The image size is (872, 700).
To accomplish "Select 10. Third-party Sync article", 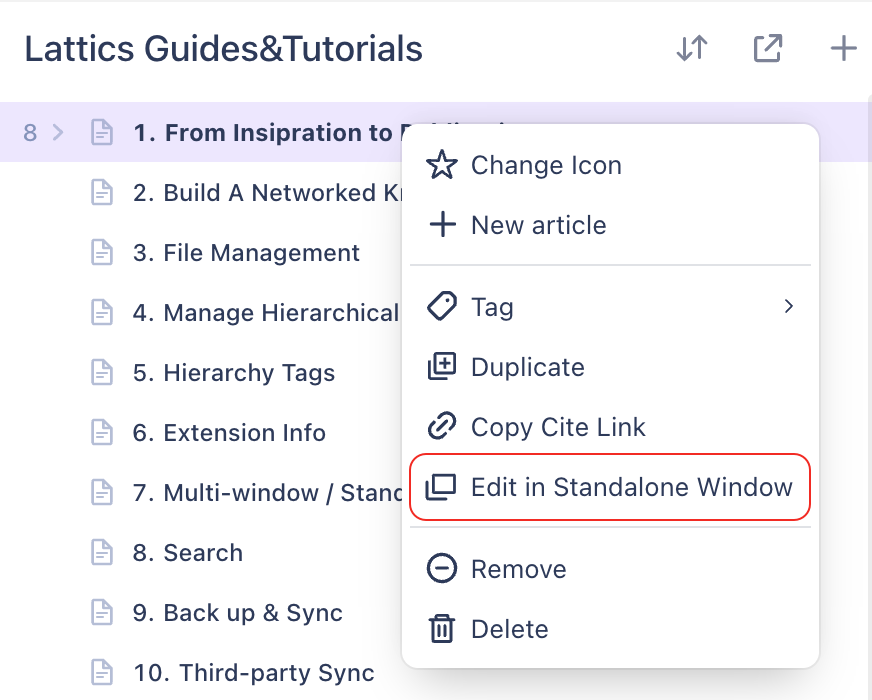I will 254,673.
